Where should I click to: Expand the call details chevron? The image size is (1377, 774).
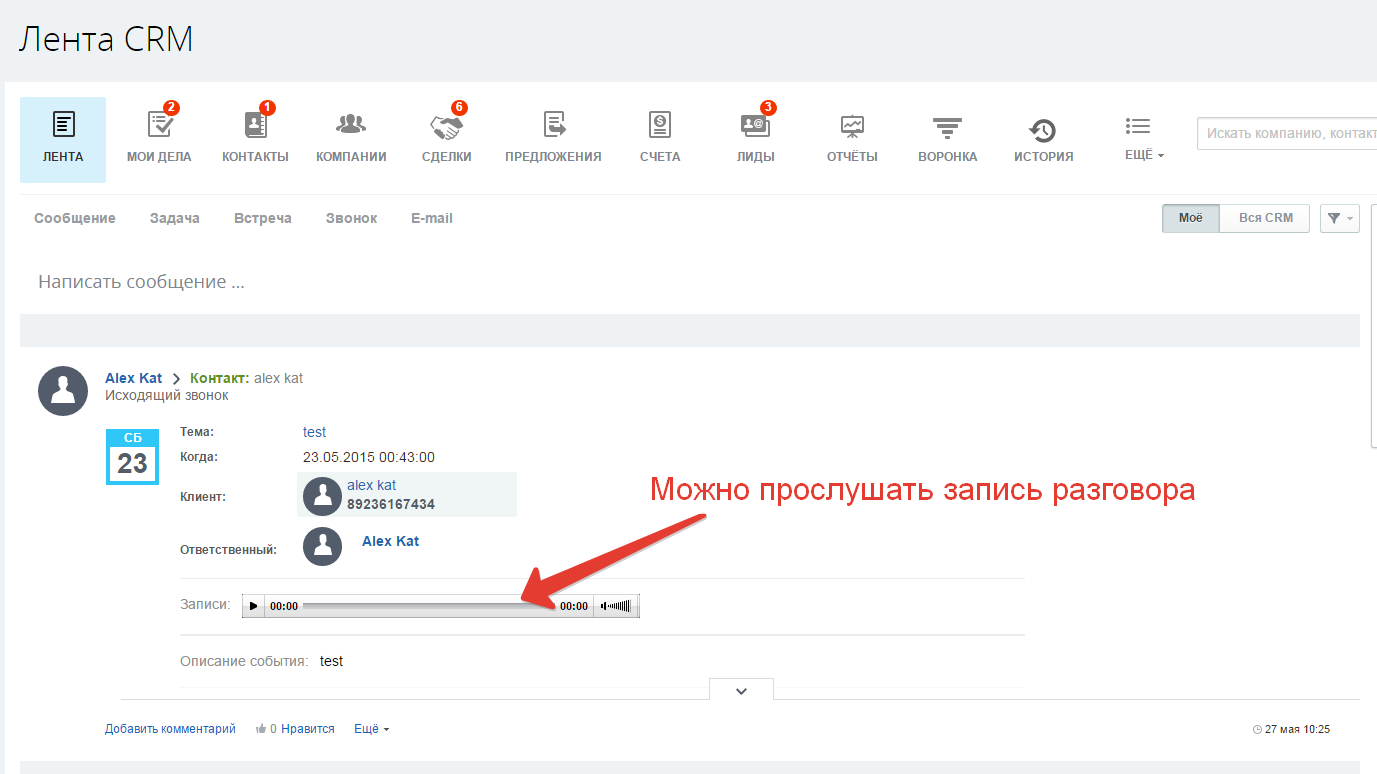[x=741, y=690]
